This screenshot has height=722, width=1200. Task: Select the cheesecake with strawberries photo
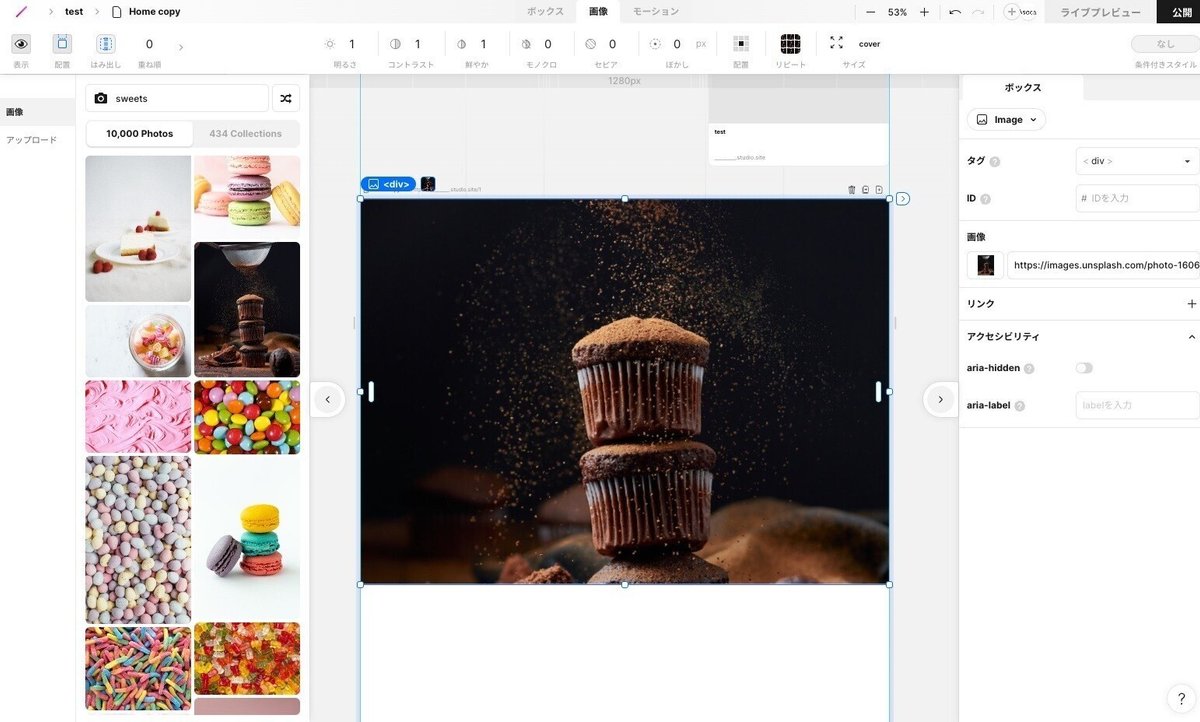(138, 228)
